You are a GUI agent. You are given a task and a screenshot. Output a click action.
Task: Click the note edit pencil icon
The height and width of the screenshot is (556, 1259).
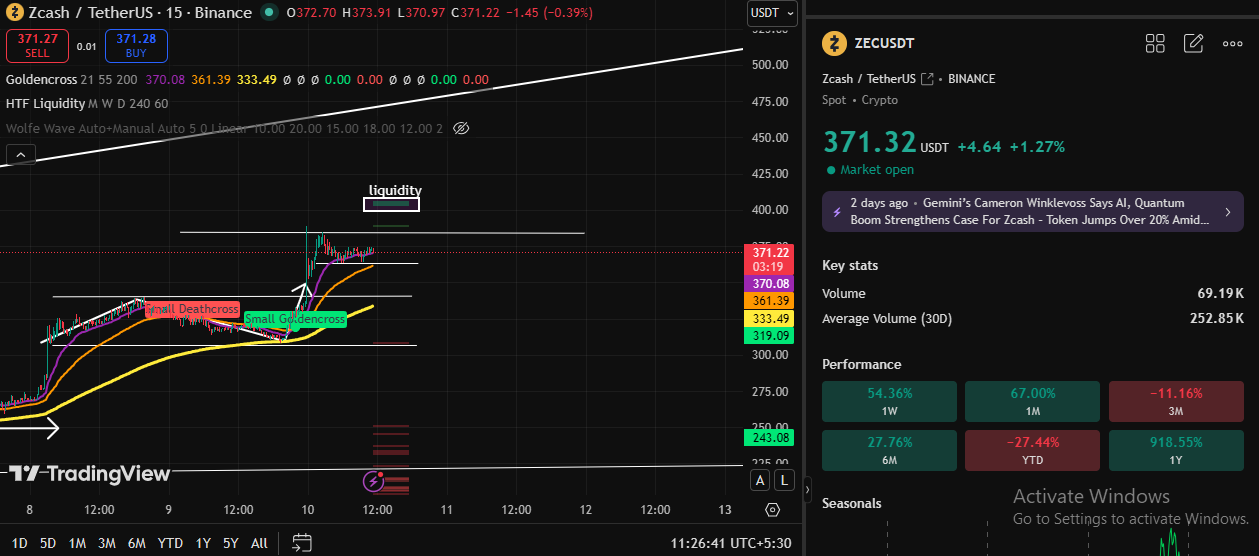(x=1193, y=43)
